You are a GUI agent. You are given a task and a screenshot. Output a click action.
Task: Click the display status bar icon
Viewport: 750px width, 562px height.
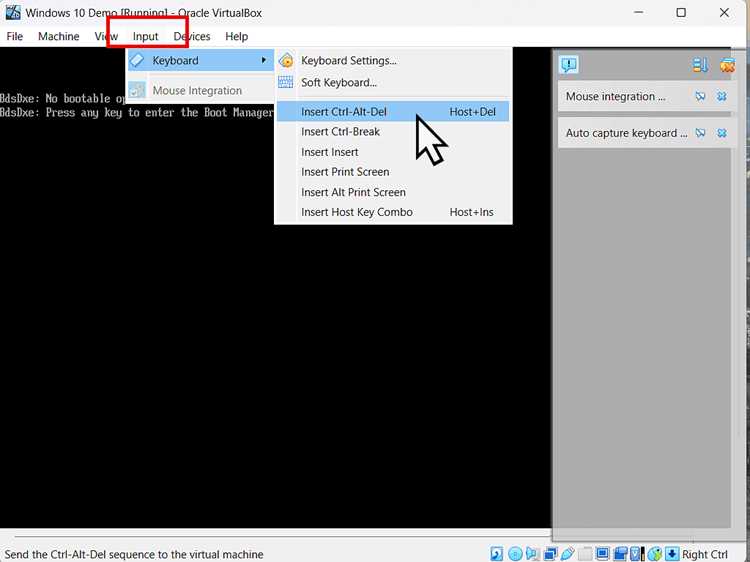(602, 554)
